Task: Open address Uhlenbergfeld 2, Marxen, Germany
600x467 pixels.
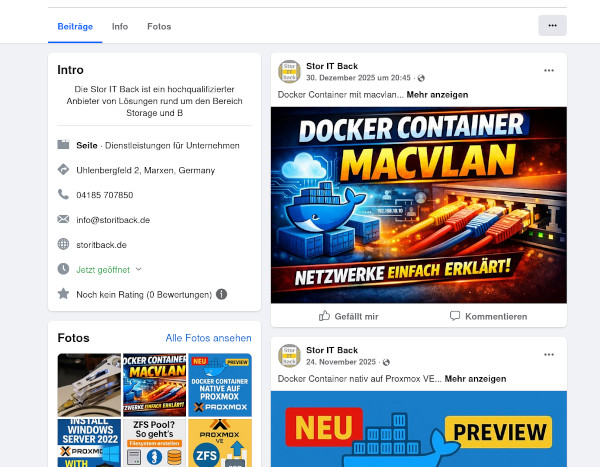Action: pos(145,170)
